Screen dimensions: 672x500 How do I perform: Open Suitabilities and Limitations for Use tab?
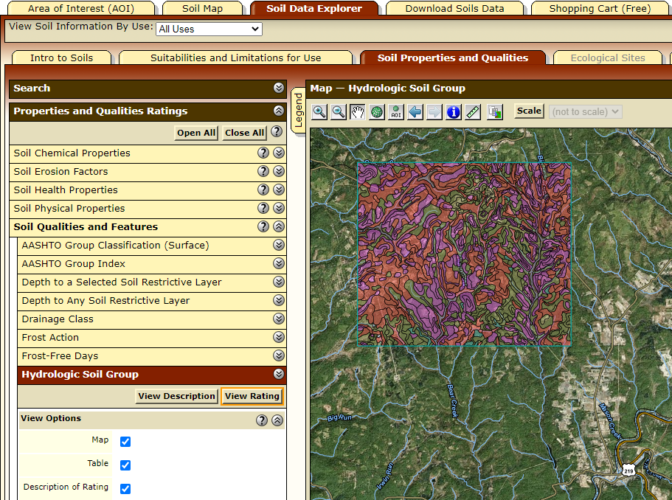236,58
